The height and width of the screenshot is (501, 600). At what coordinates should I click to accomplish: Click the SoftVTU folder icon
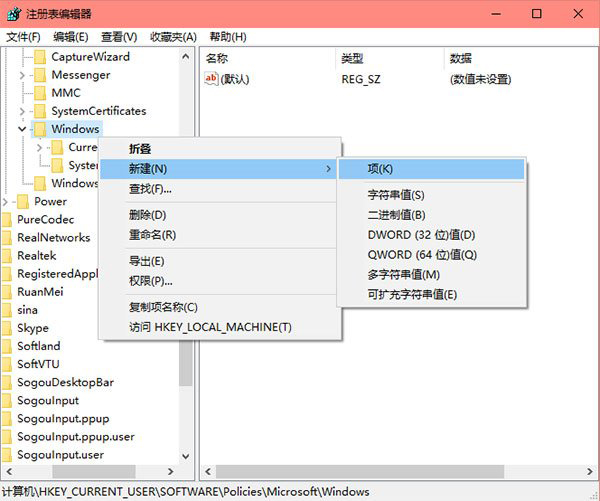[7, 364]
